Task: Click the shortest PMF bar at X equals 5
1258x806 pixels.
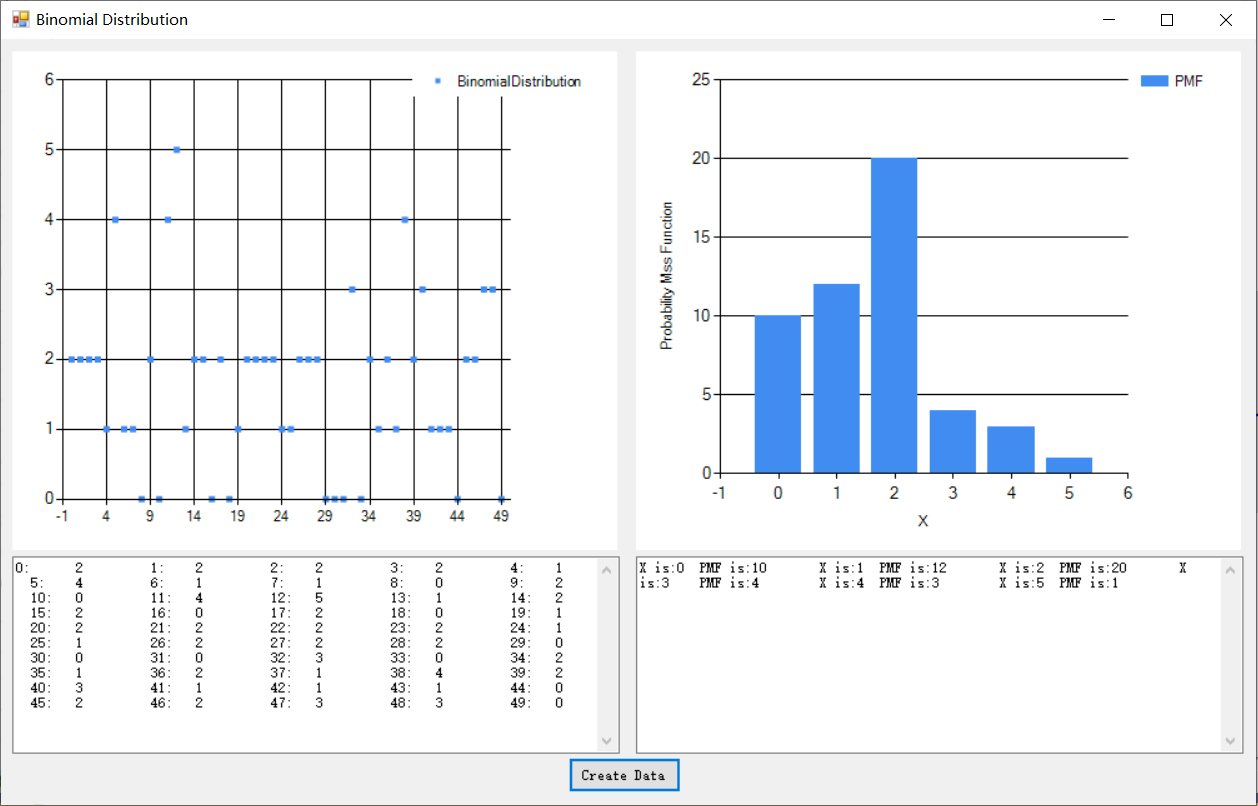Action: point(1068,465)
